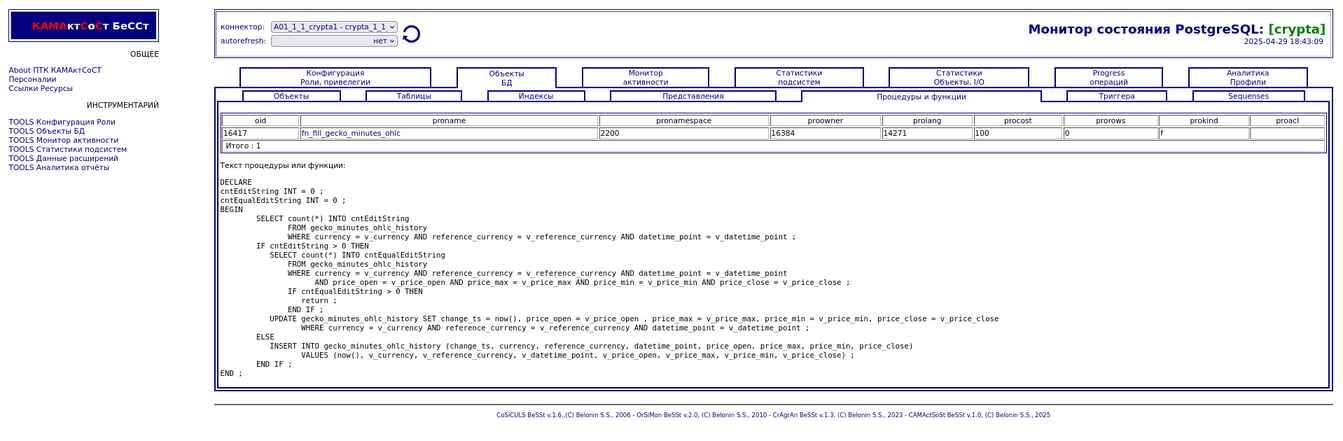Open the Индексы sub-tab
The image size is (1343, 441).
pos(536,96)
